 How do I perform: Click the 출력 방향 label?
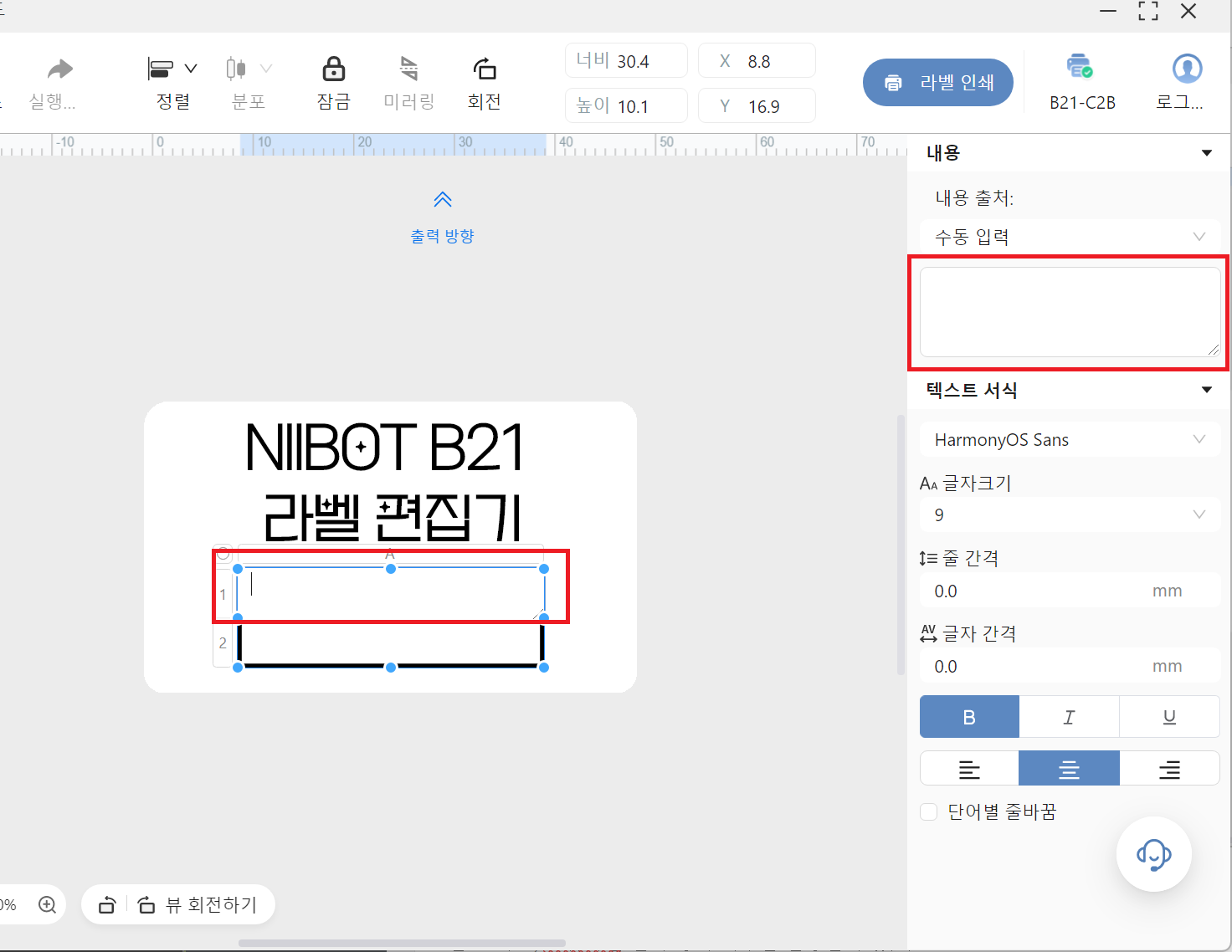click(442, 236)
